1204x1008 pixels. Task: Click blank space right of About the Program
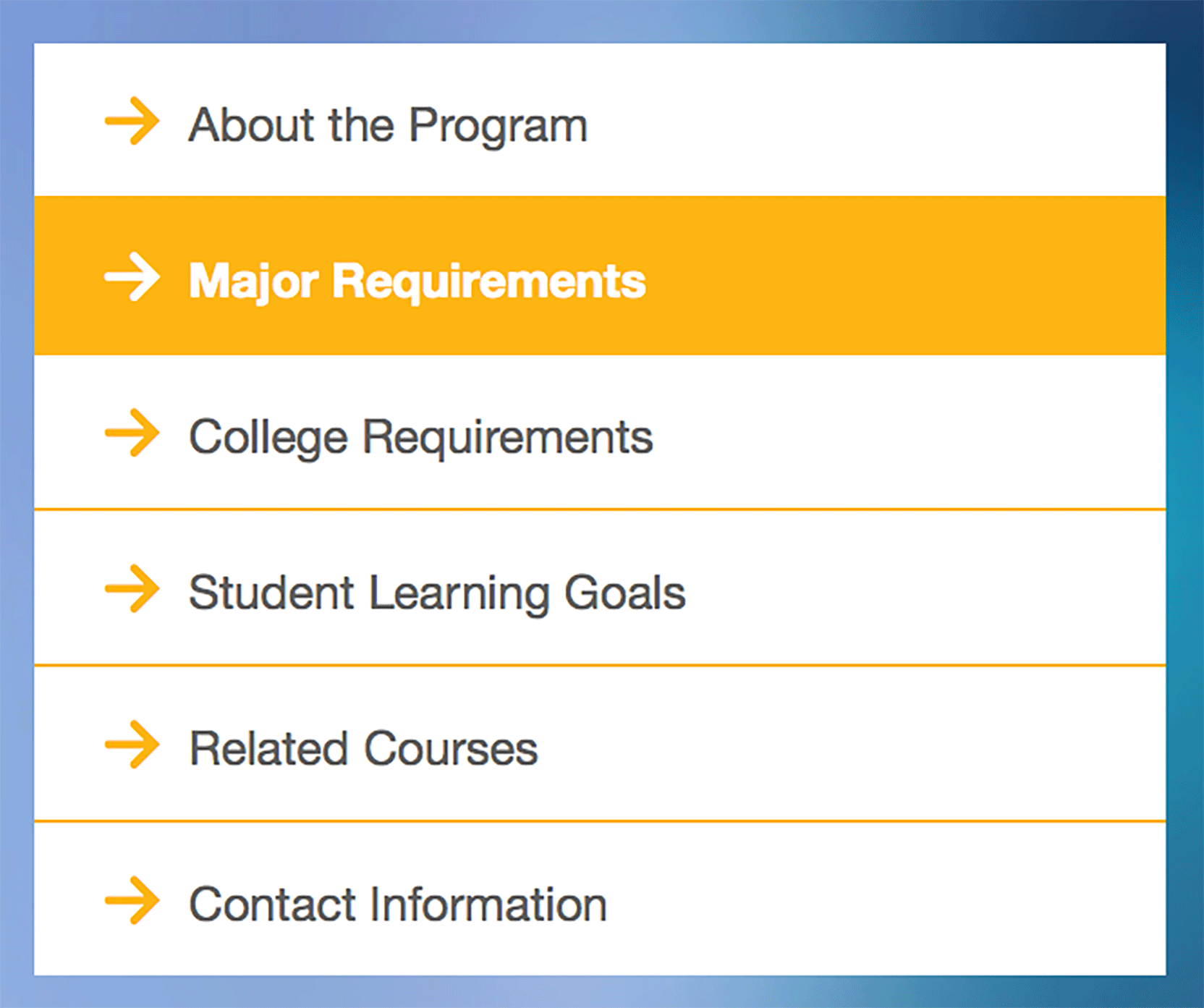pyautogui.click(x=876, y=120)
